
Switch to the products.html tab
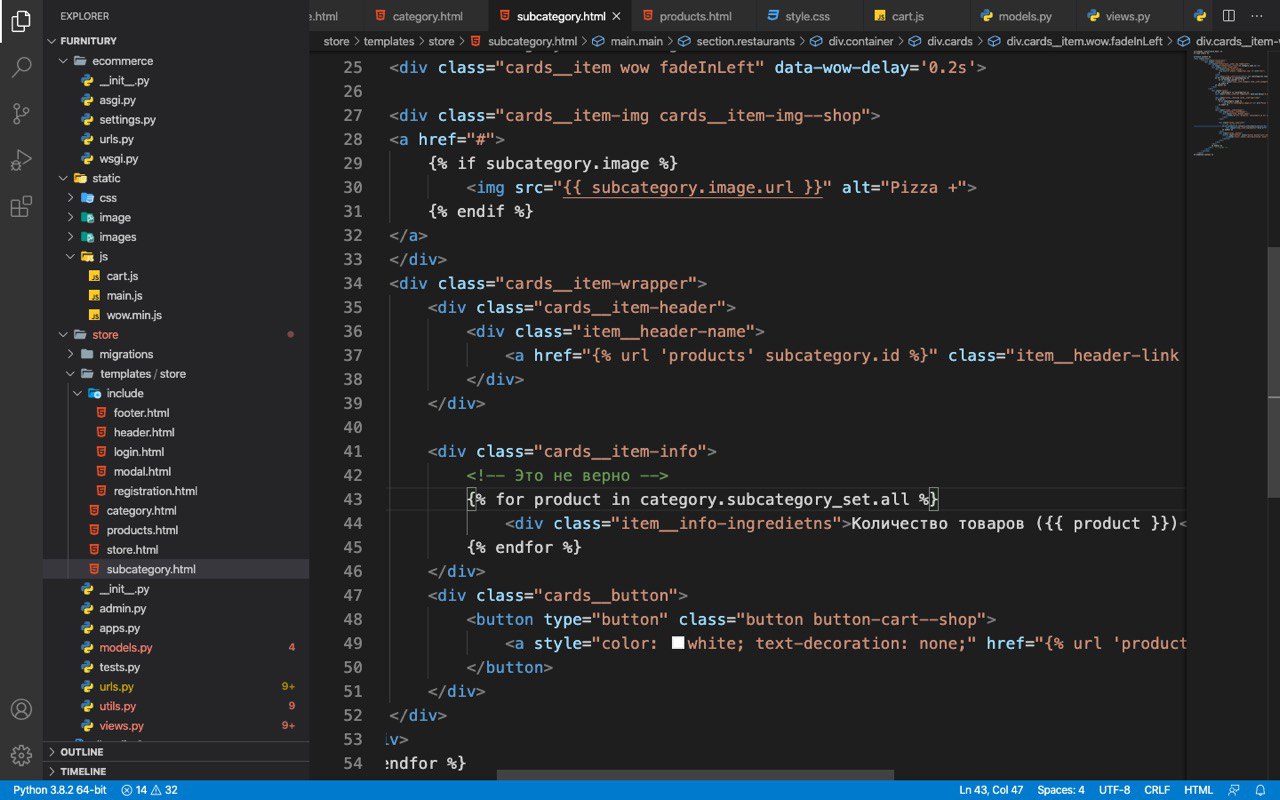(x=695, y=17)
